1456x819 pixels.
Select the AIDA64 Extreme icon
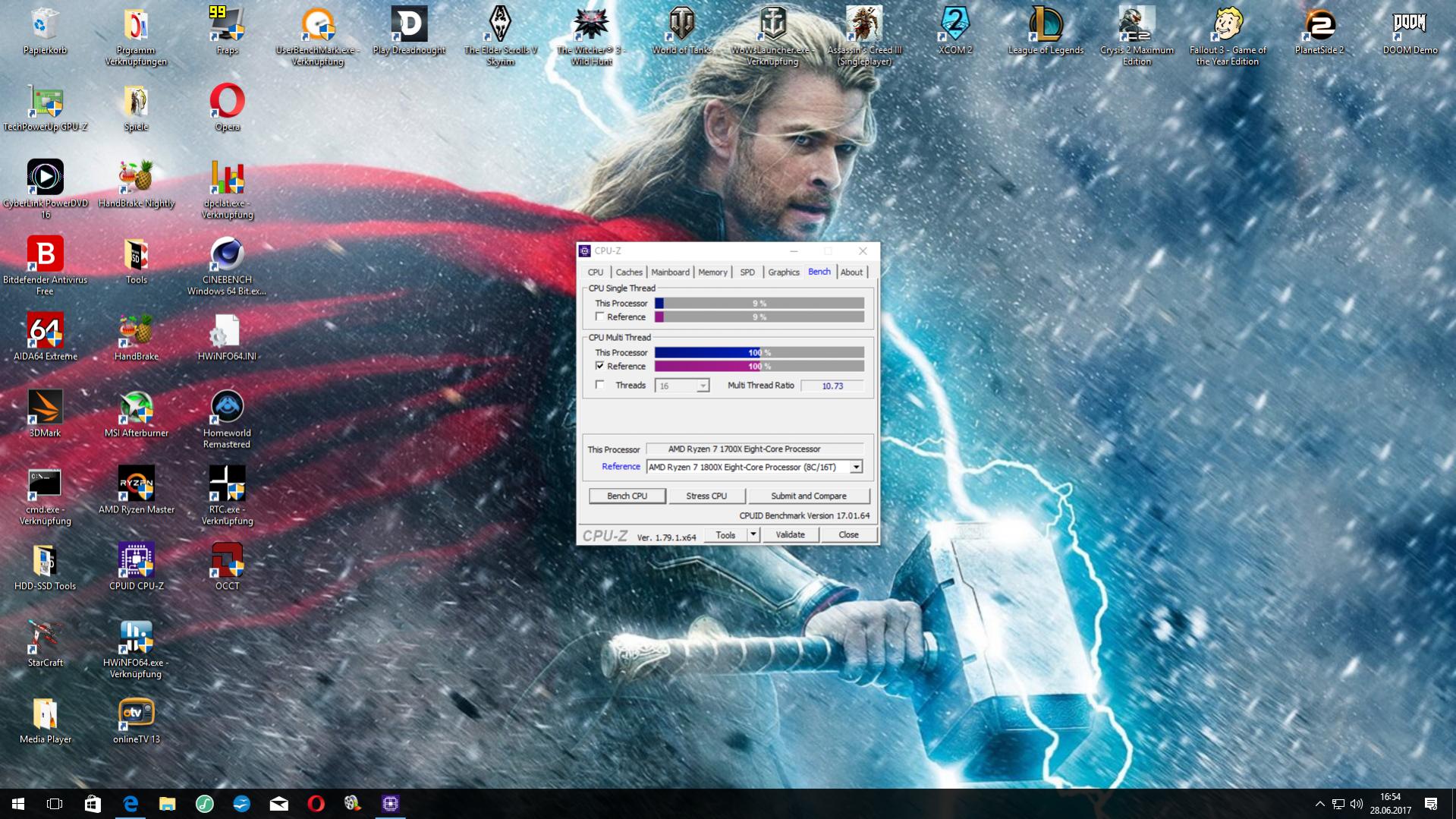click(x=45, y=337)
